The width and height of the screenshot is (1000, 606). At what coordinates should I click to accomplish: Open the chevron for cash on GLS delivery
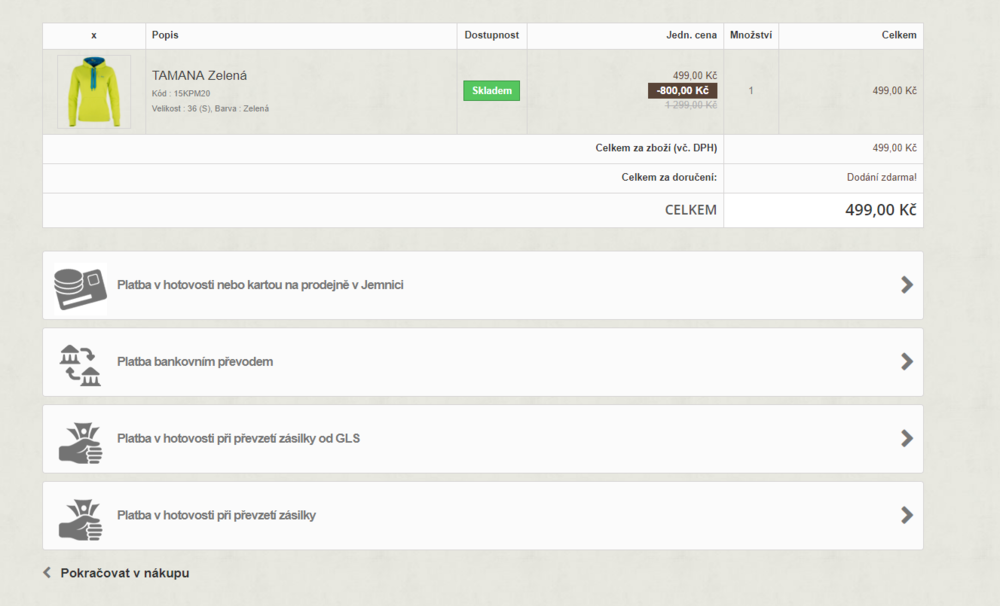coord(906,438)
